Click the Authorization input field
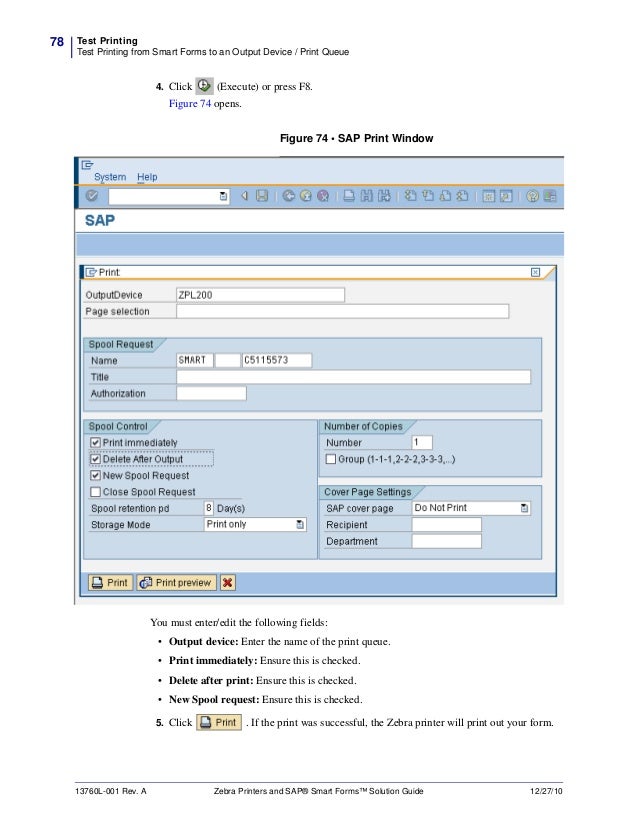 (x=211, y=393)
